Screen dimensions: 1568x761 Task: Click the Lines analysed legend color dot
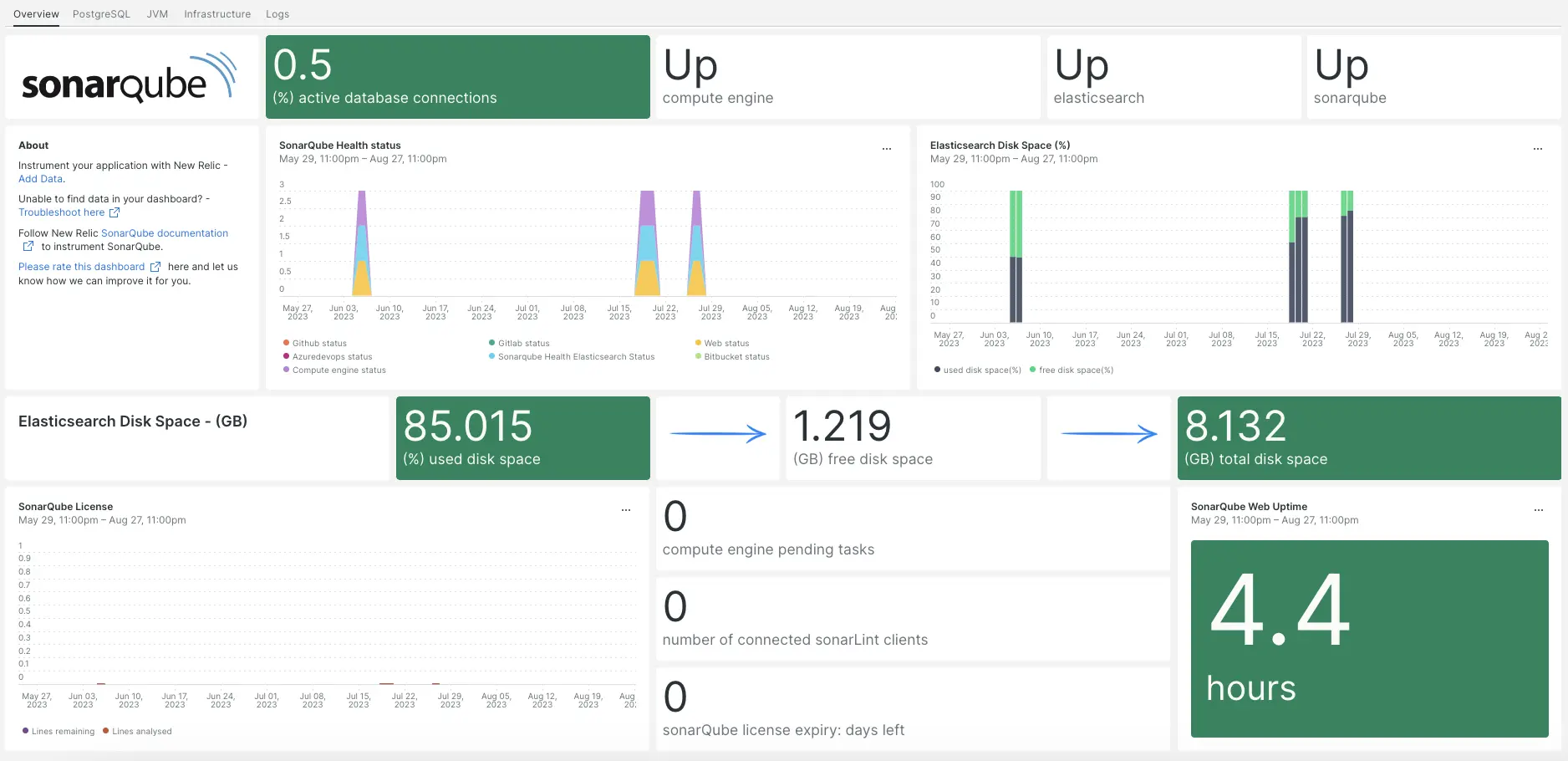pyautogui.click(x=106, y=732)
